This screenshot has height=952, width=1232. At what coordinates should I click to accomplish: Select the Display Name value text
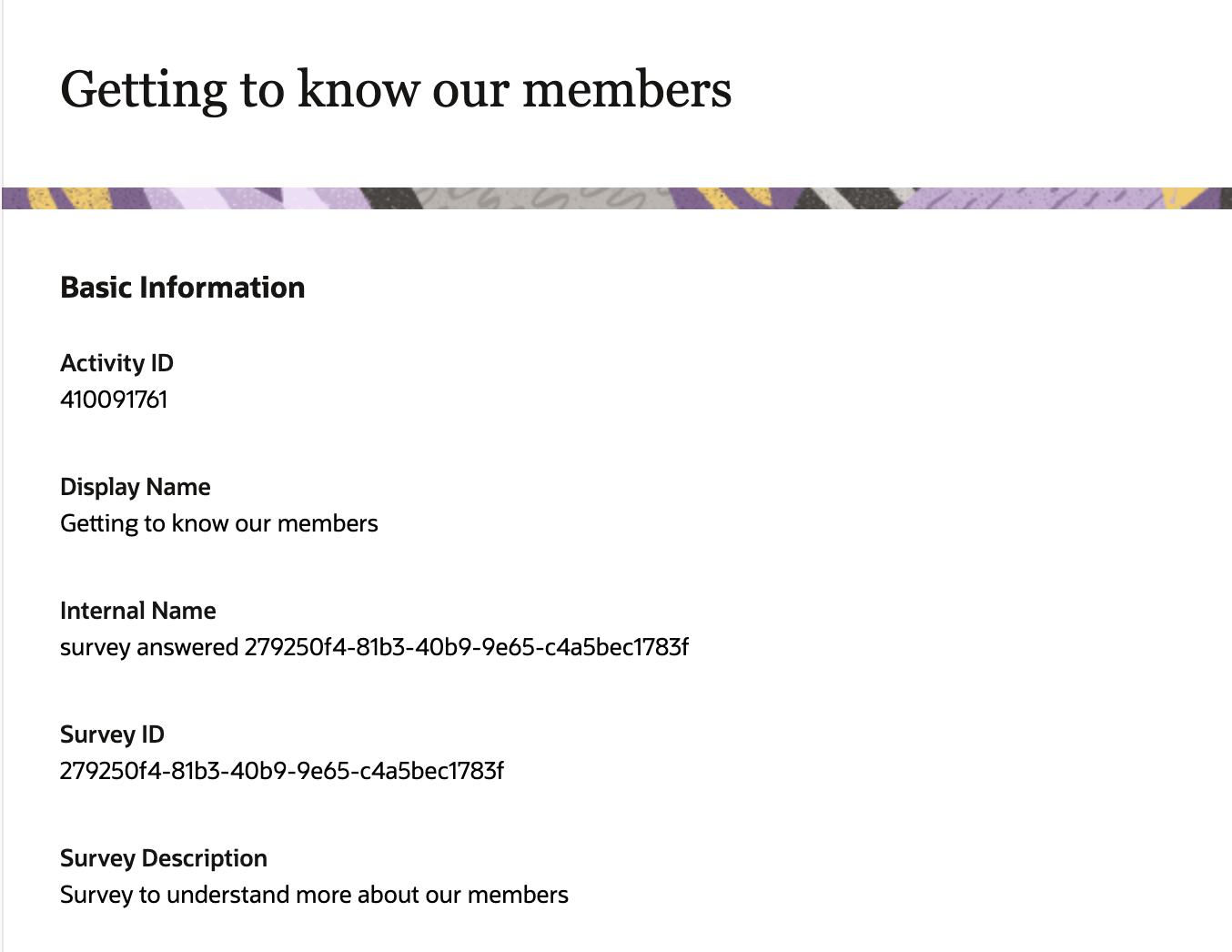218,523
